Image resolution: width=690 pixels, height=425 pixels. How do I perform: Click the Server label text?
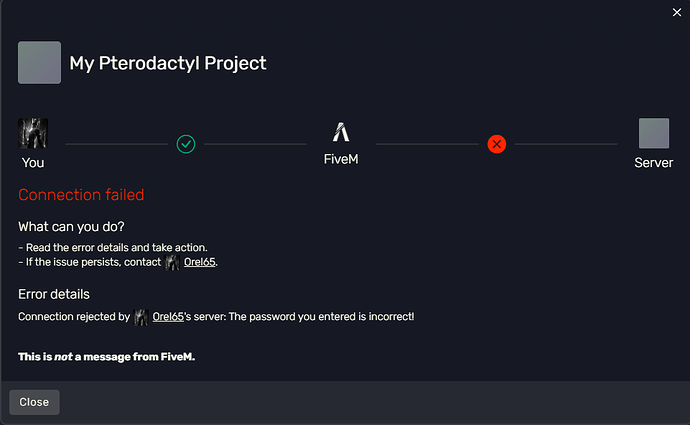point(653,163)
